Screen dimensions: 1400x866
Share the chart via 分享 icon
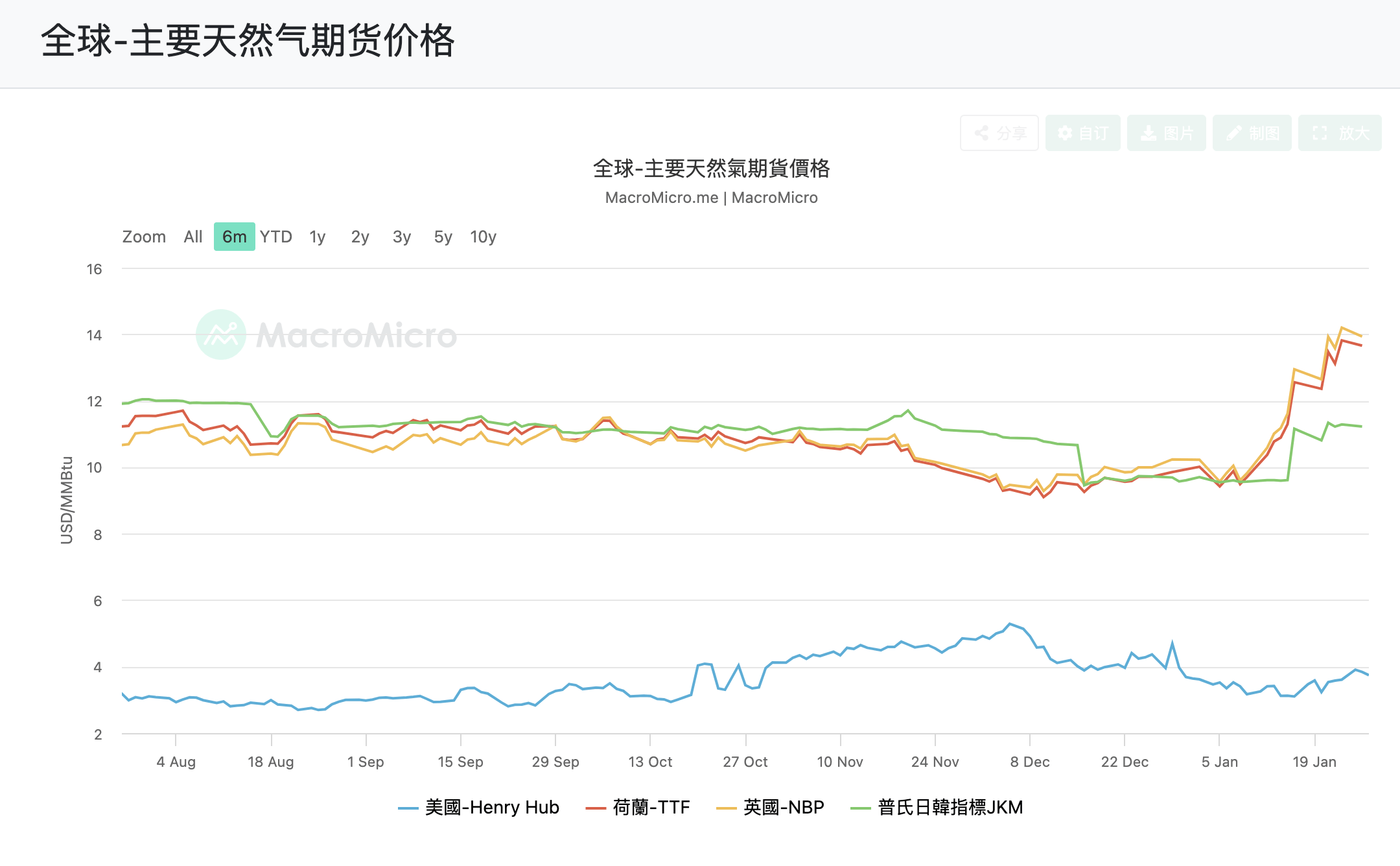coord(999,133)
